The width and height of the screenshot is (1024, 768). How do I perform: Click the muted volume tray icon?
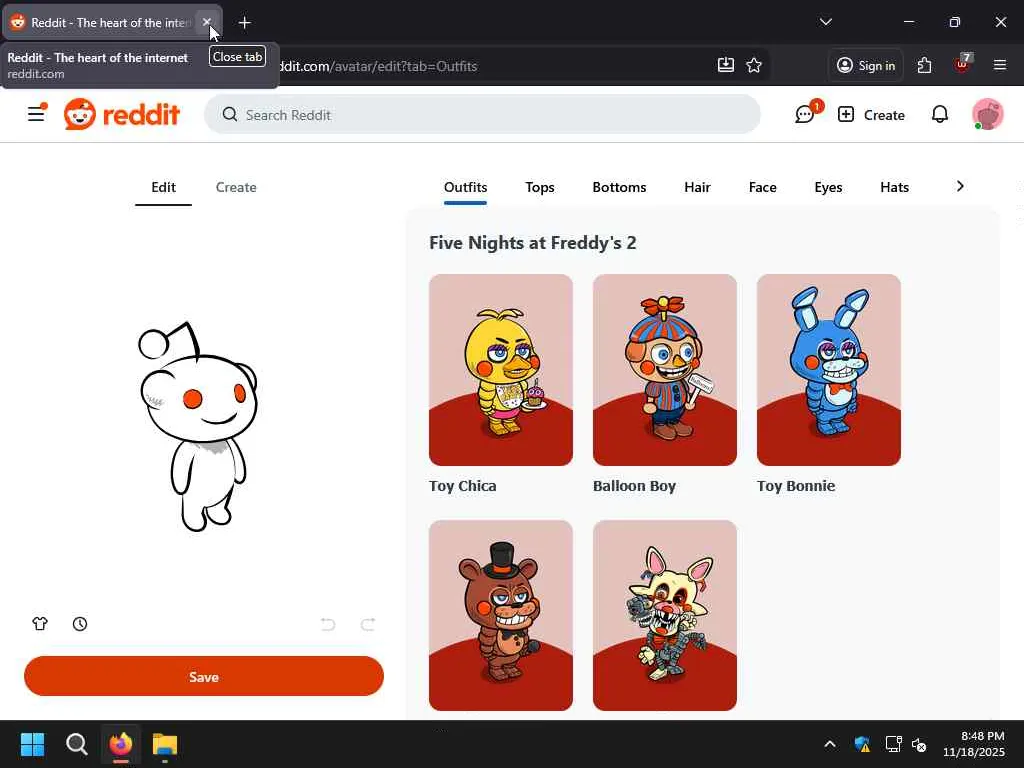920,744
